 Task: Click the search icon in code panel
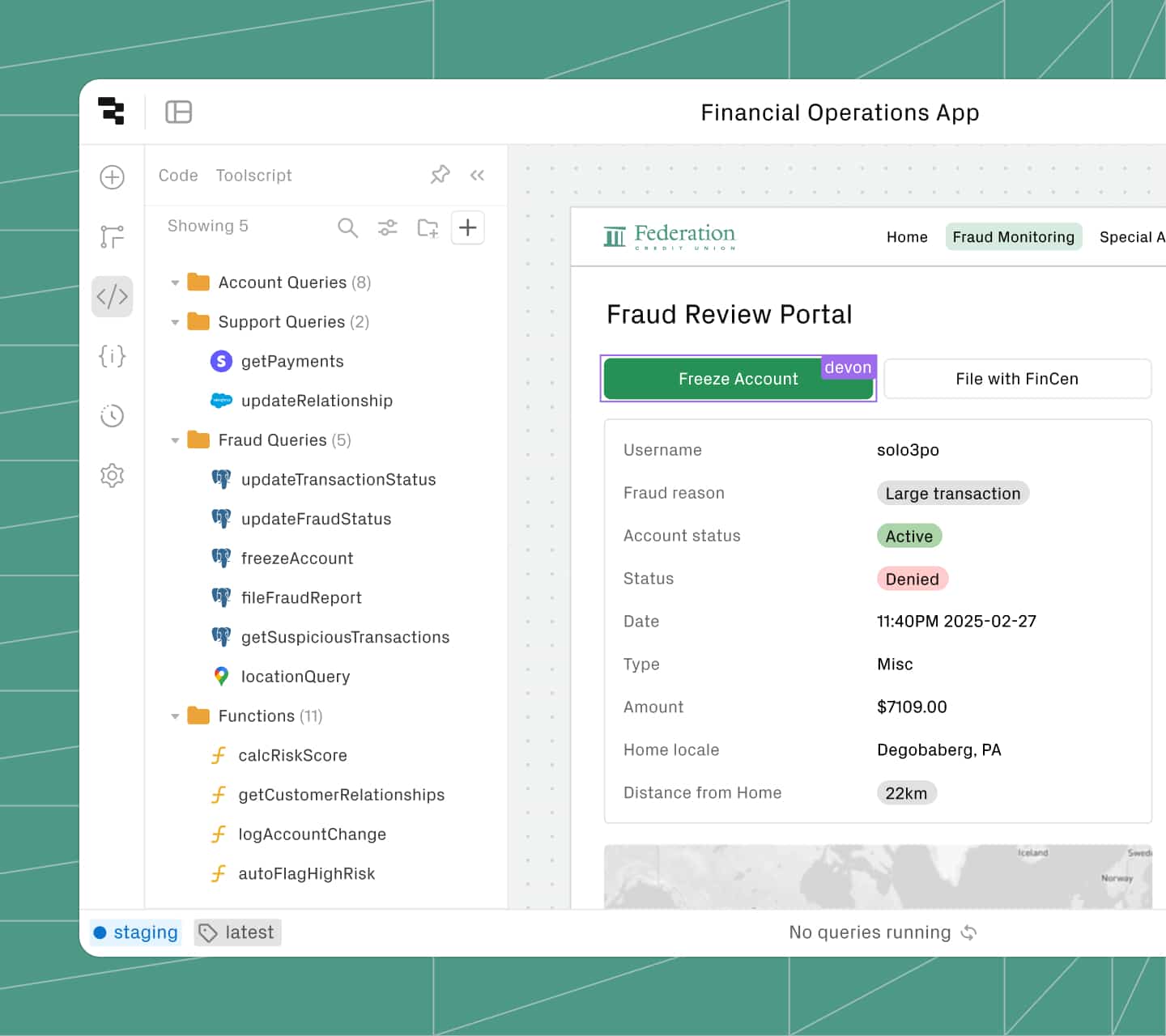coord(347,228)
